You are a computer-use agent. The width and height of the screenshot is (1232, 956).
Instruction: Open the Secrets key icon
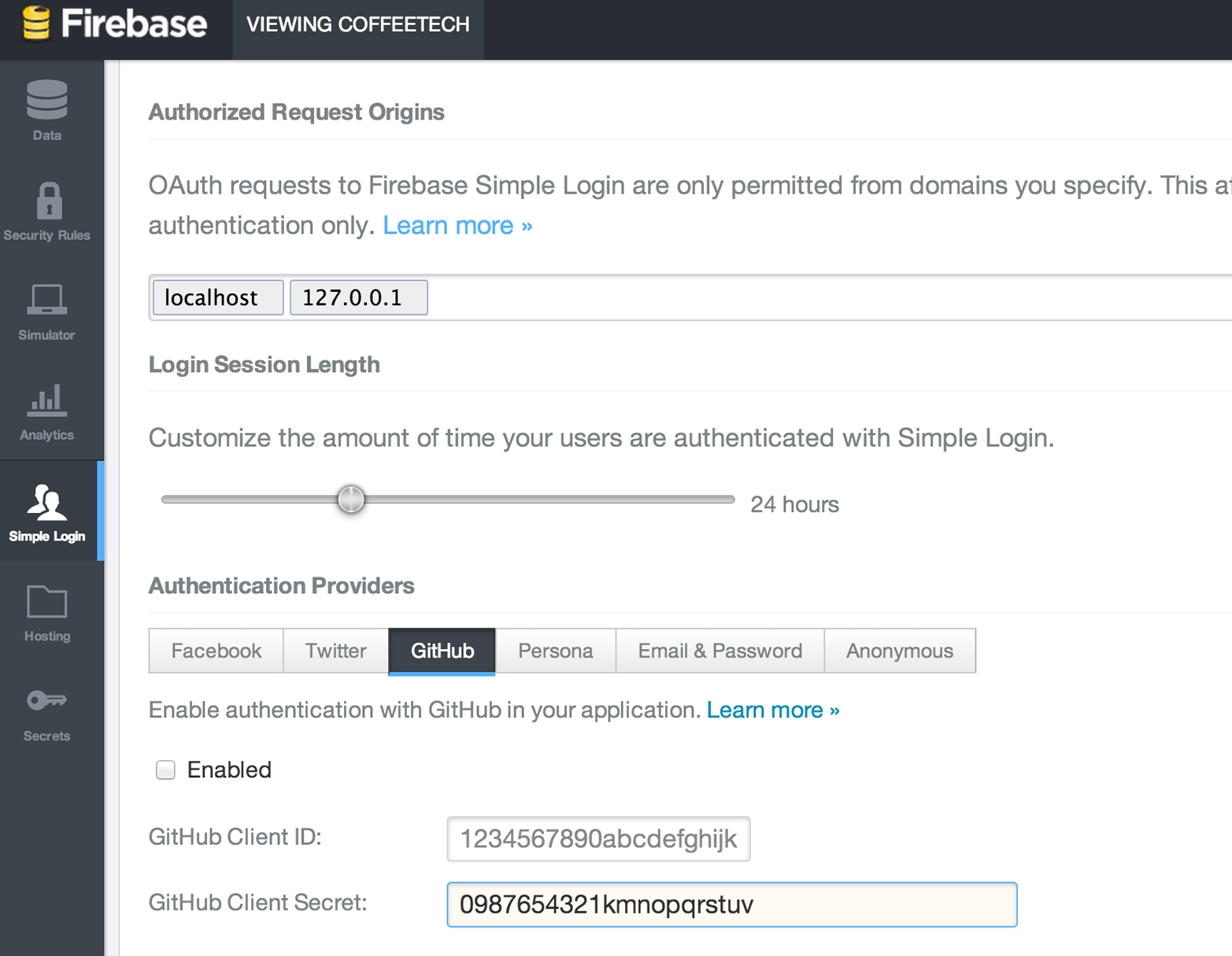(x=46, y=700)
